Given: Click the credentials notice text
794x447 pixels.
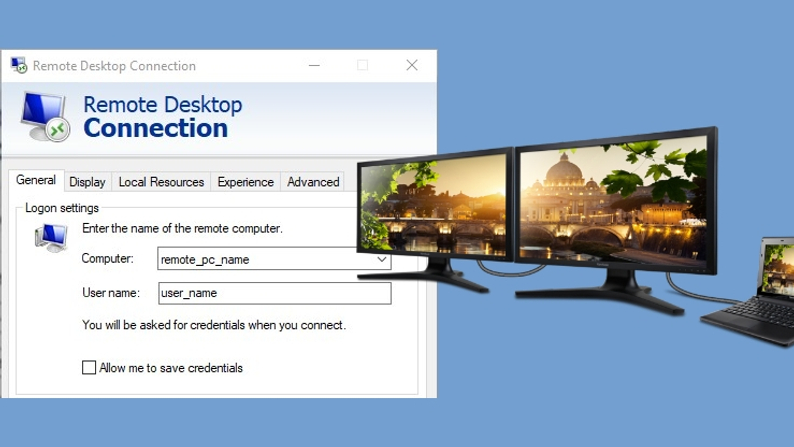Looking at the screenshot, I should click(x=213, y=325).
